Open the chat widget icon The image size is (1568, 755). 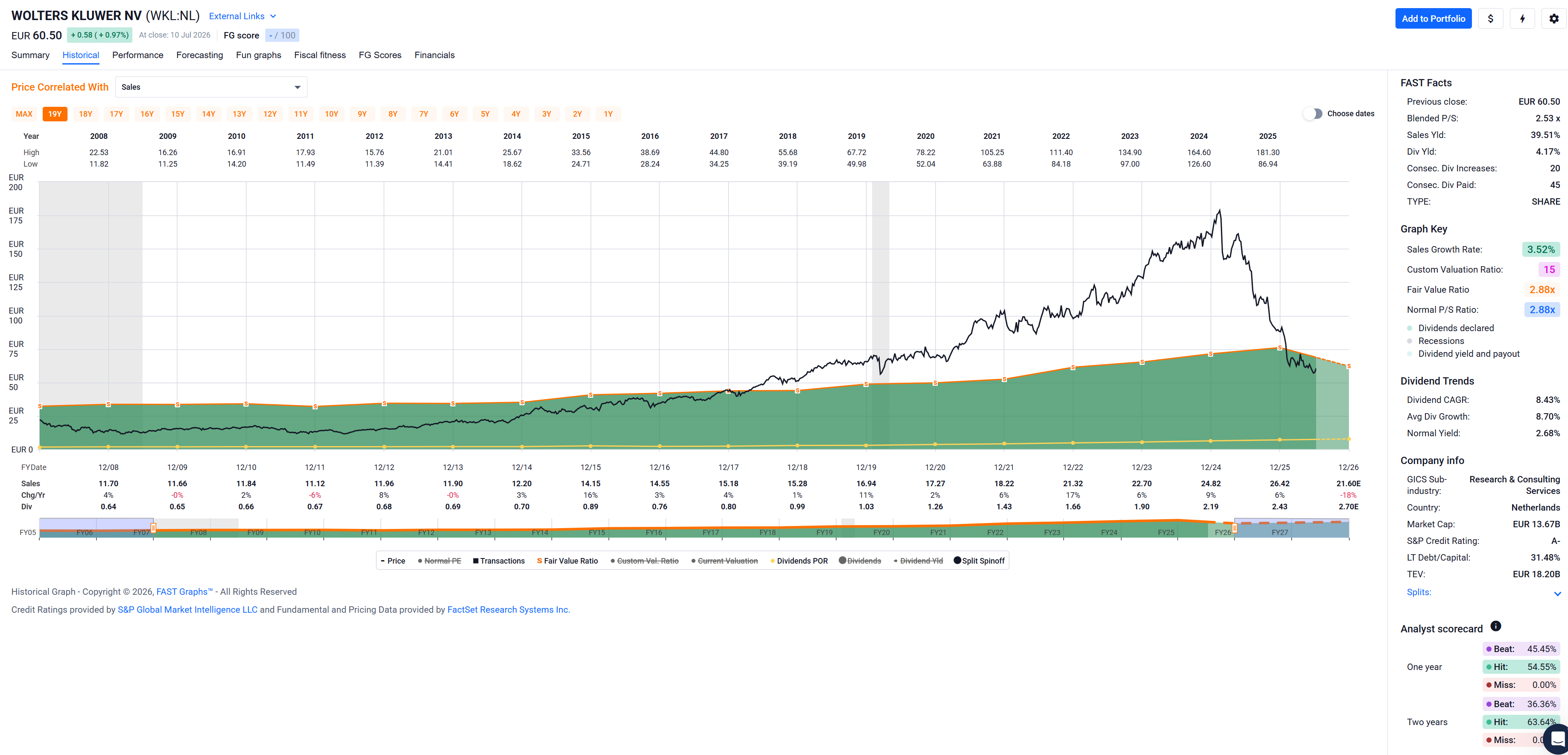pyautogui.click(x=1557, y=739)
